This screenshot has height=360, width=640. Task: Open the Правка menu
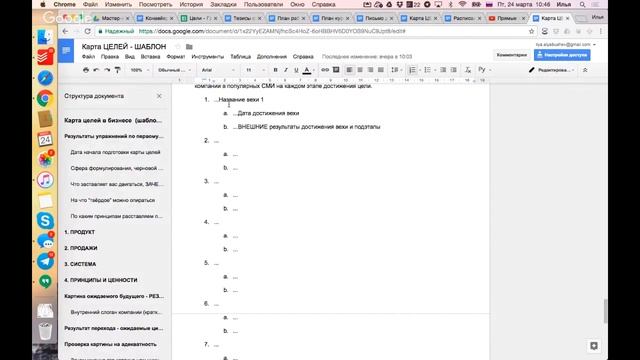click(110, 57)
